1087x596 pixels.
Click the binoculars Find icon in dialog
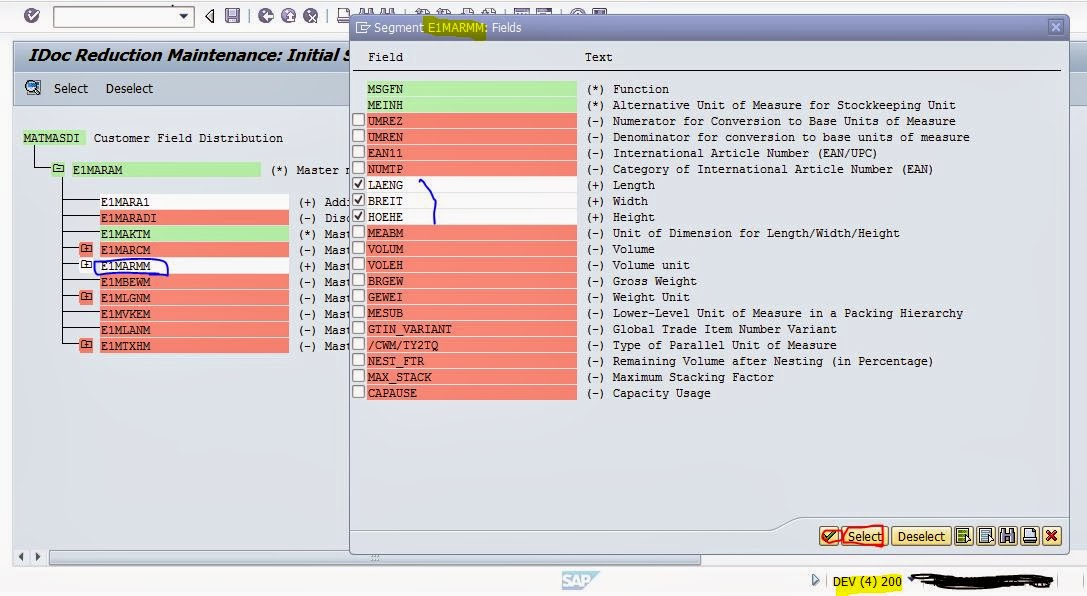coord(1008,536)
